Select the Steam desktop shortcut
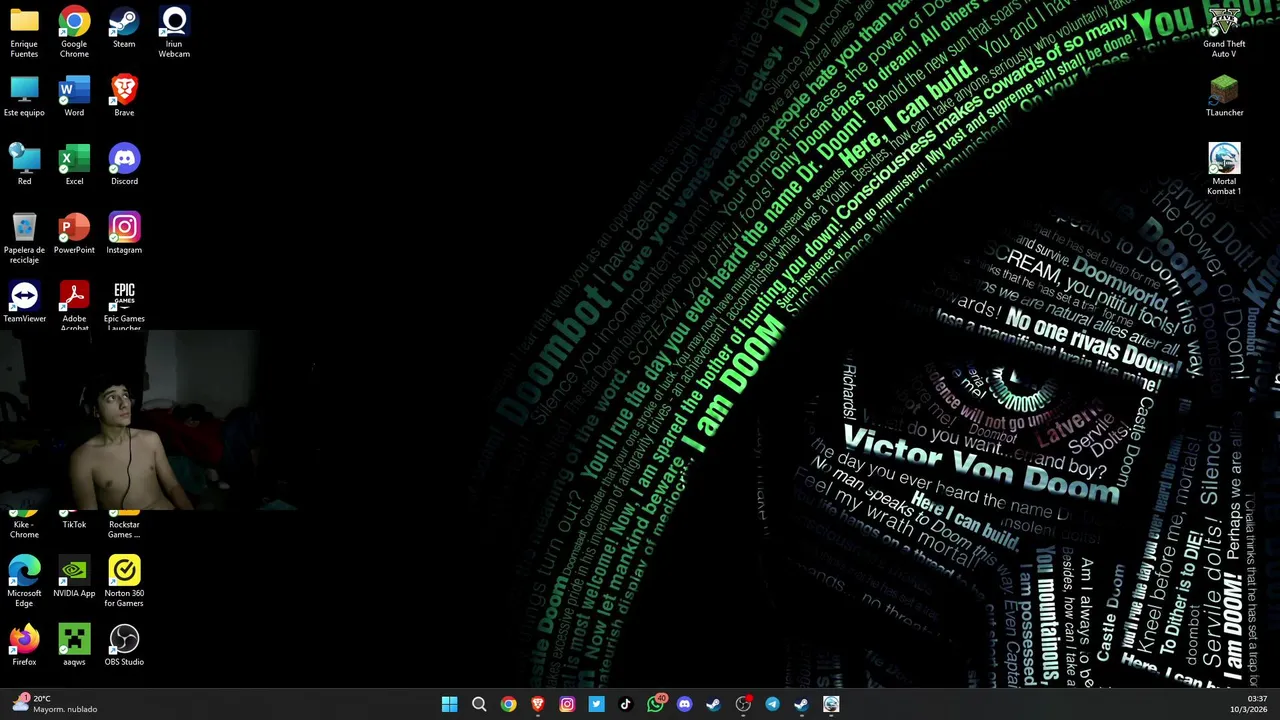1280x720 pixels. point(124,28)
